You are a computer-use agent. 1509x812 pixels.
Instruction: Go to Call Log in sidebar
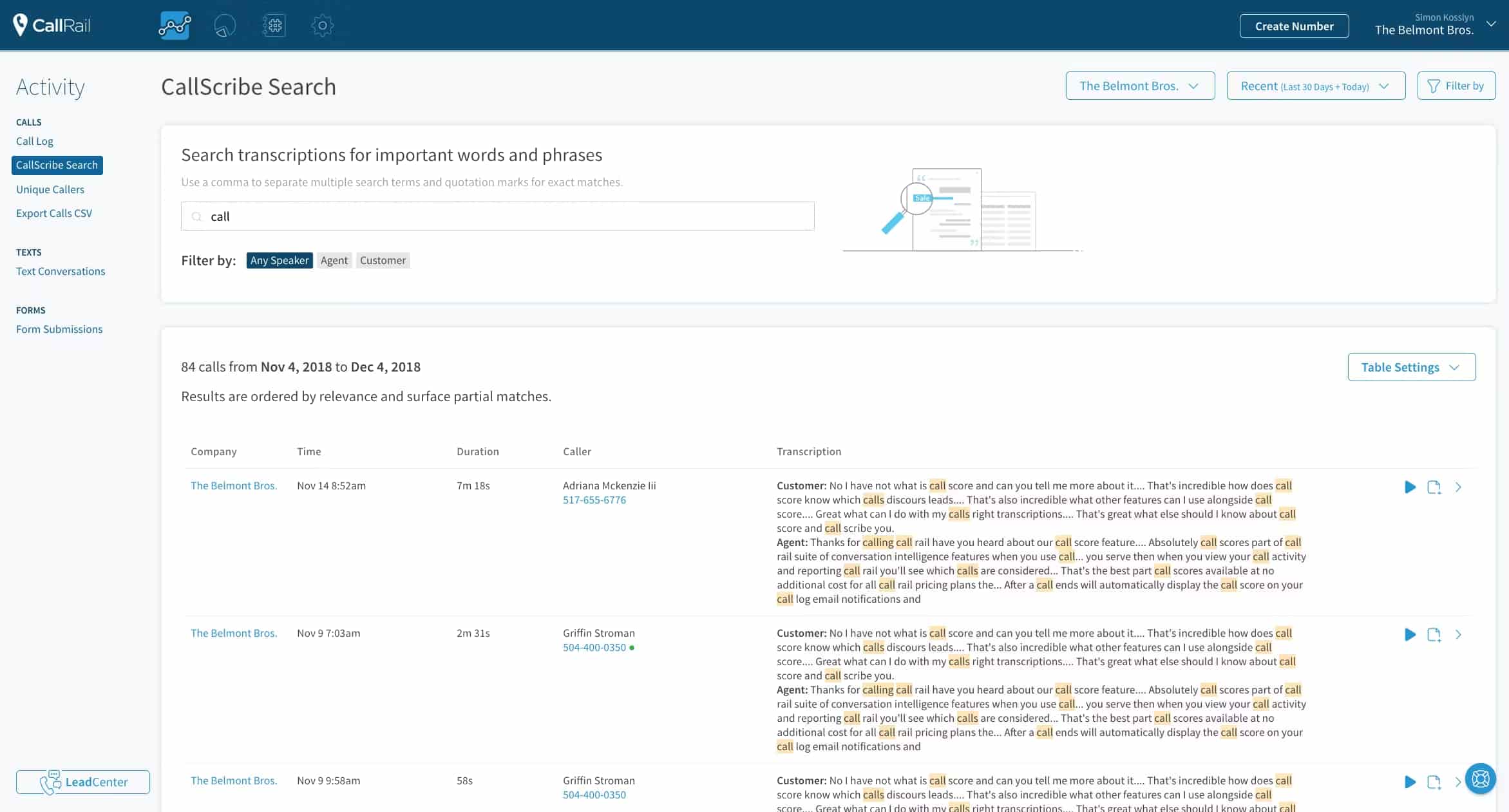(x=35, y=141)
